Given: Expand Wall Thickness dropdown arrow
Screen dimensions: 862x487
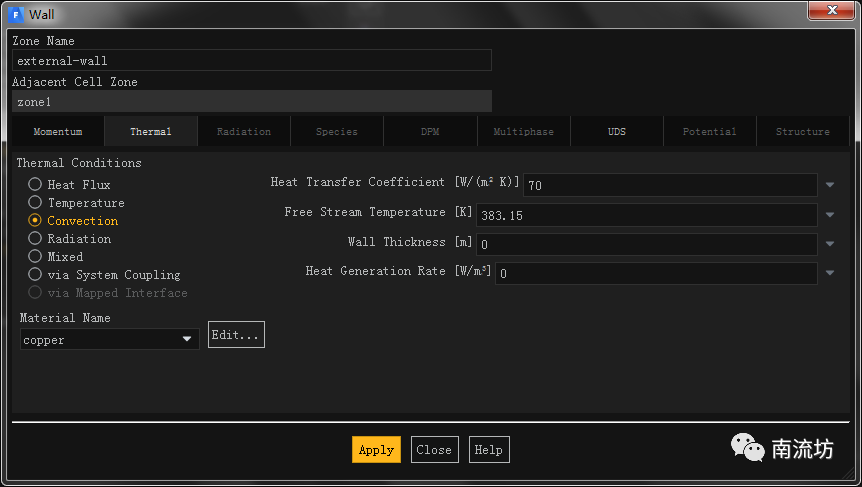Looking at the screenshot, I should point(830,244).
